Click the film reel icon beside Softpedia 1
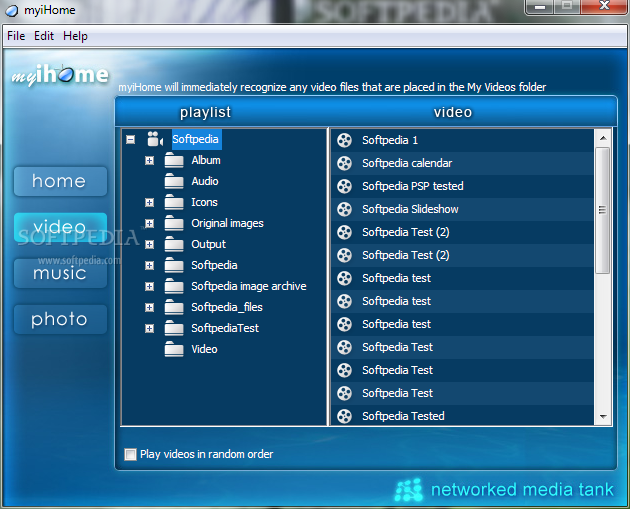This screenshot has height=509, width=630. click(344, 140)
